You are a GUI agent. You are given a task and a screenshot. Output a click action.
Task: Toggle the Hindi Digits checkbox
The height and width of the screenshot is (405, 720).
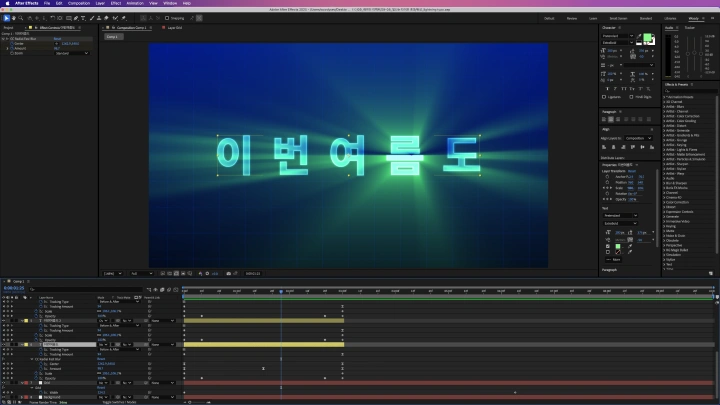[x=631, y=97]
